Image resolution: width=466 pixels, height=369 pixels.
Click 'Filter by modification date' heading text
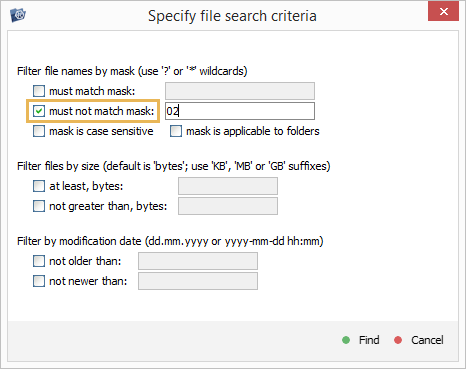[x=170, y=241]
